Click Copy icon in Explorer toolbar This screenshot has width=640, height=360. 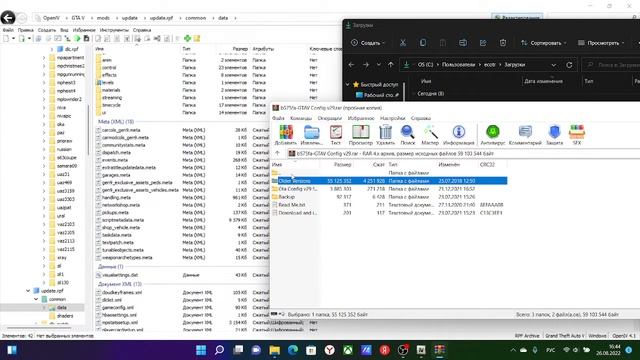click(423, 42)
